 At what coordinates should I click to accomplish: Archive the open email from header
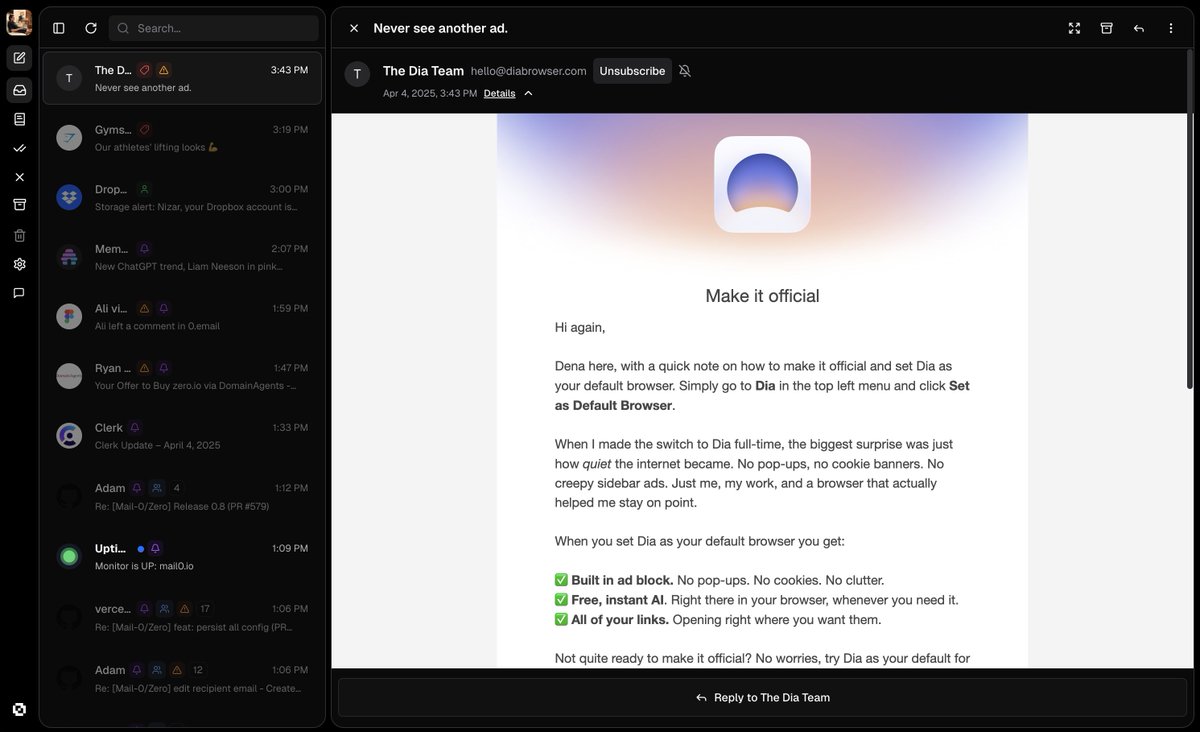(x=1106, y=28)
